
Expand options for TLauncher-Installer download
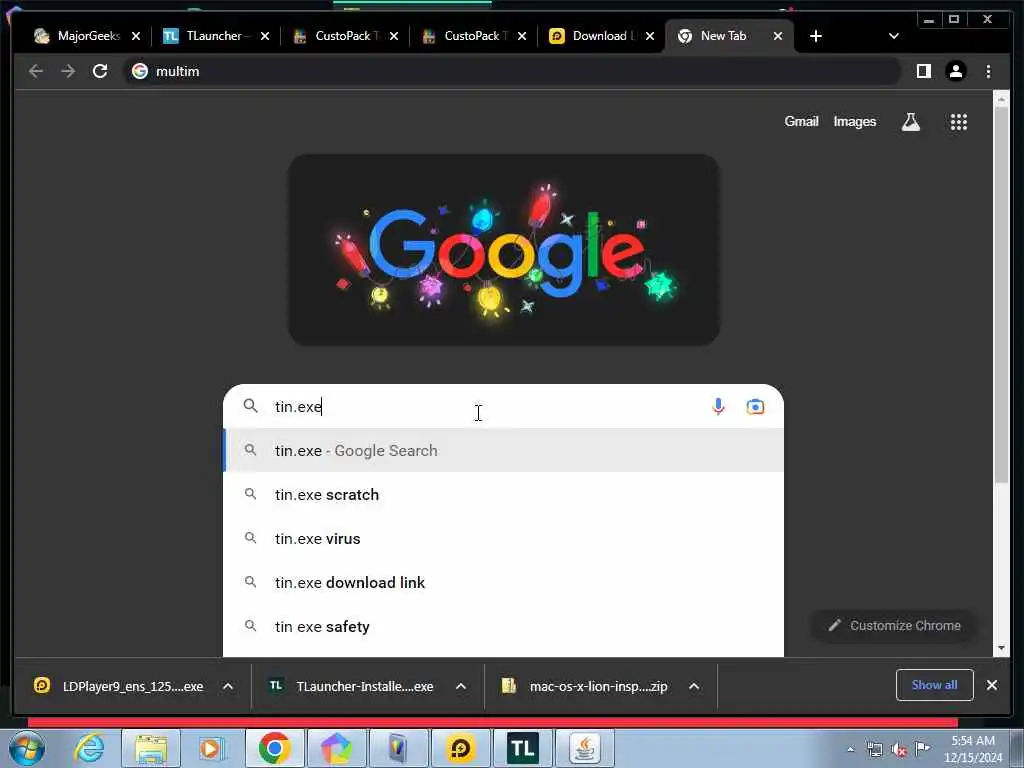coord(461,686)
